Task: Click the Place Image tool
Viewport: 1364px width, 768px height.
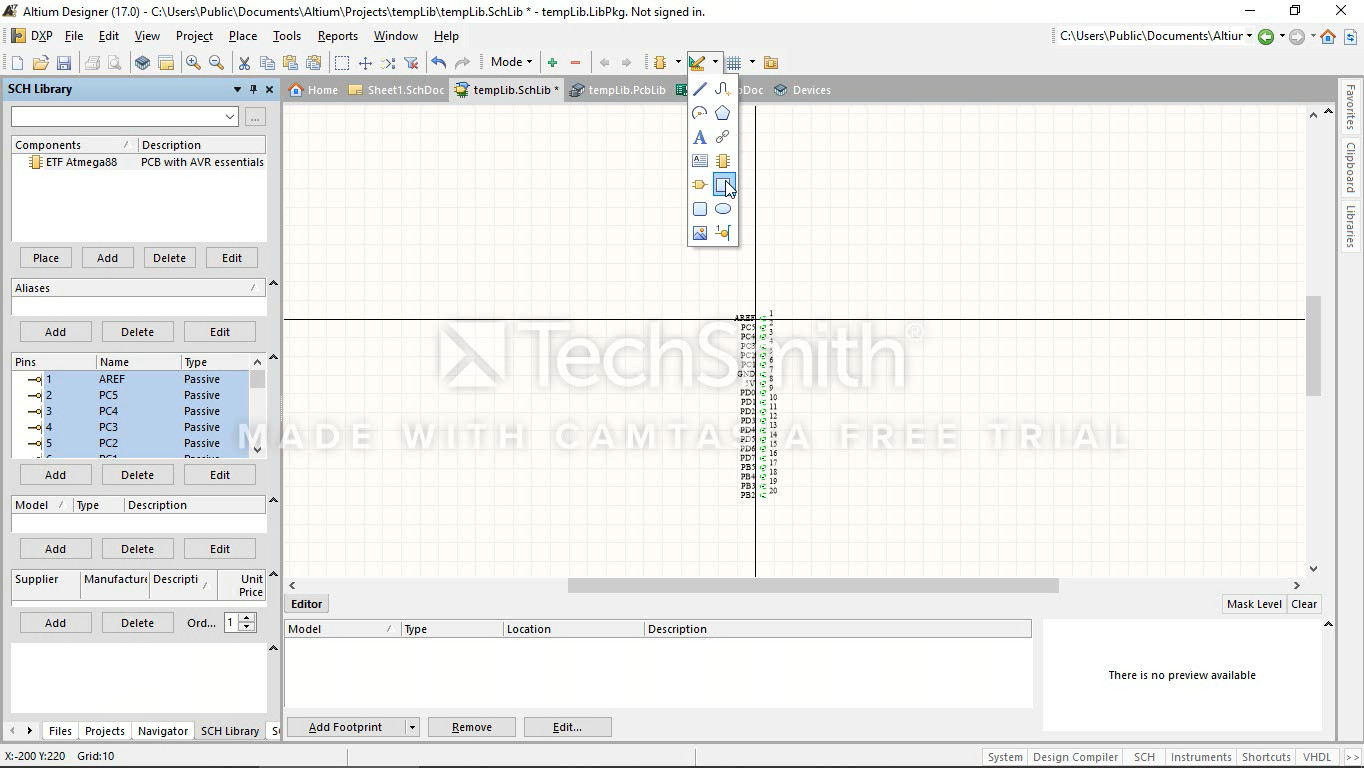Action: [x=700, y=233]
